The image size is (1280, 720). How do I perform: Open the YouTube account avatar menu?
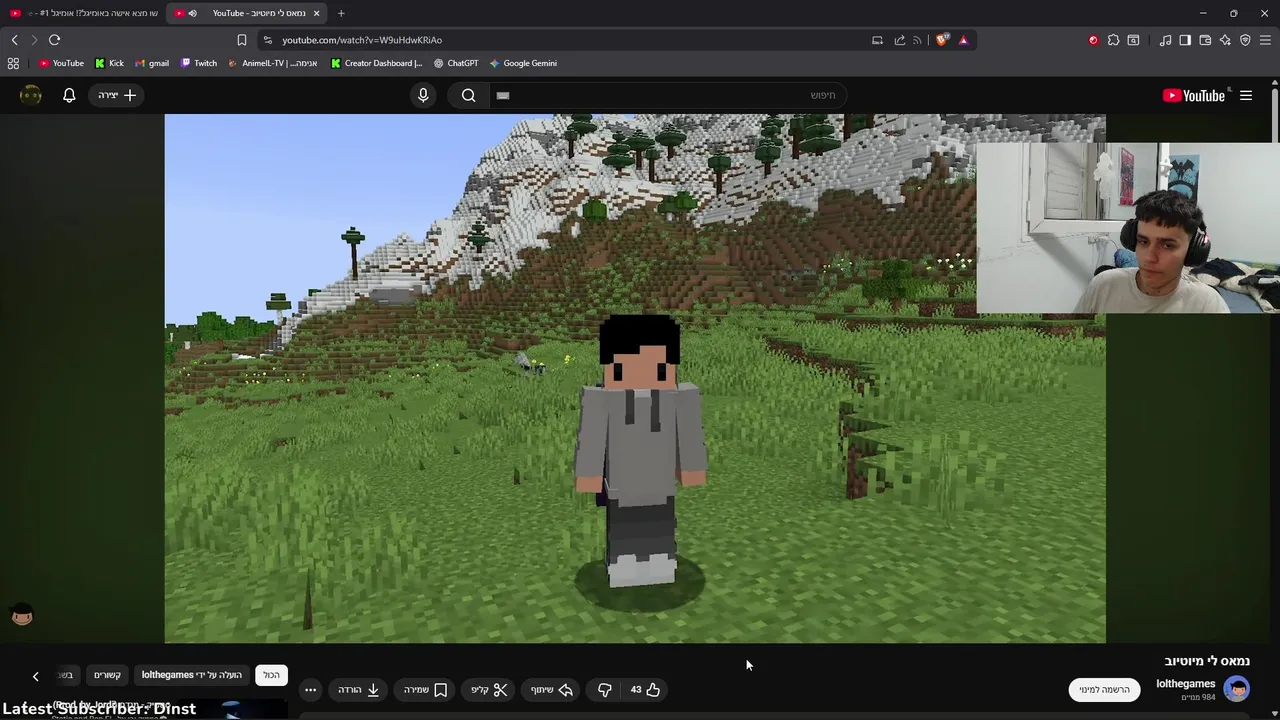(x=31, y=95)
